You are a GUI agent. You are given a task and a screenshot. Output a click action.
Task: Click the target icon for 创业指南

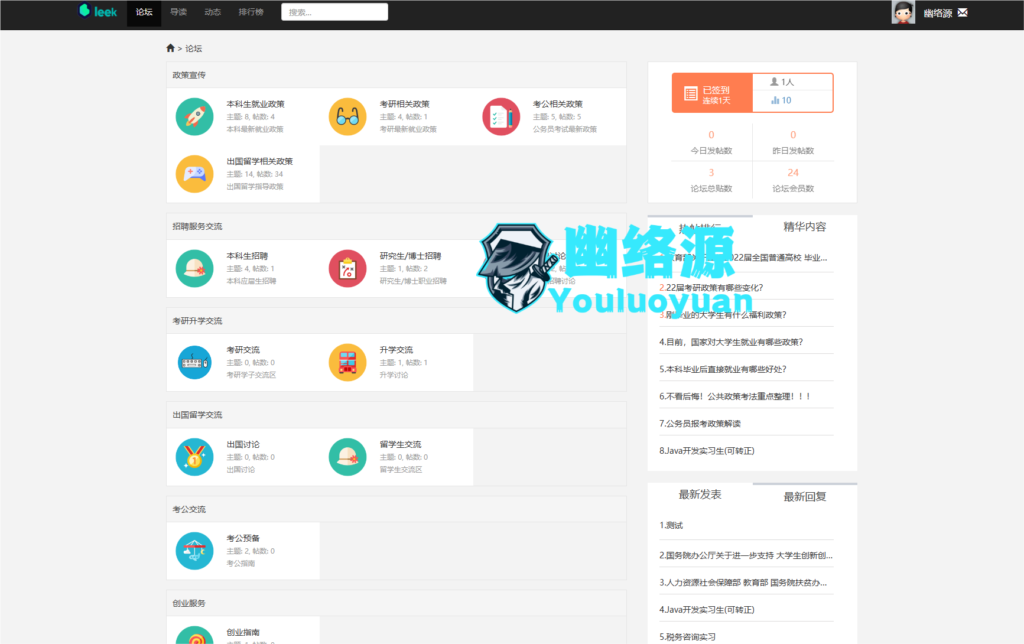195,635
